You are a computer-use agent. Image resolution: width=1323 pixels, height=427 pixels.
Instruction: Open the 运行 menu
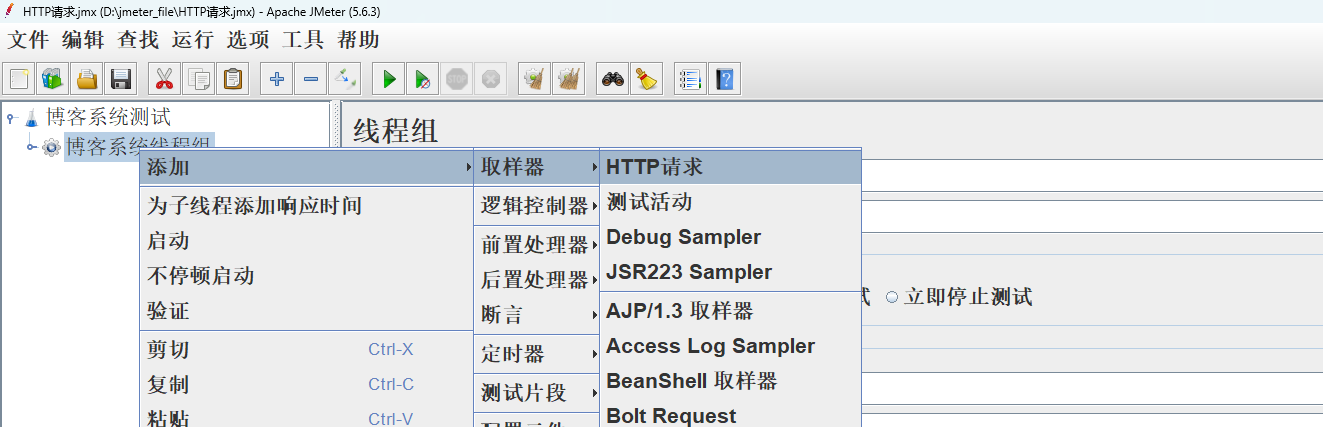193,40
